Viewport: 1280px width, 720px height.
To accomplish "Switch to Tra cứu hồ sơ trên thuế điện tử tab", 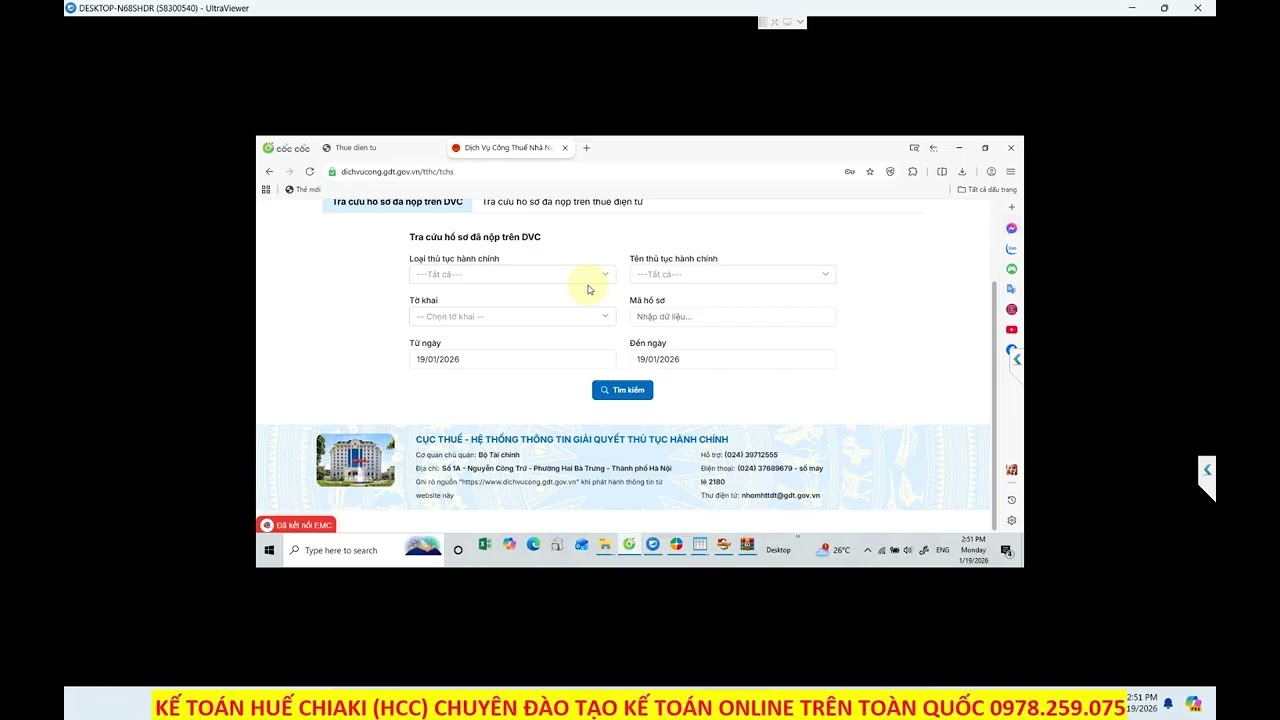I will tap(562, 203).
